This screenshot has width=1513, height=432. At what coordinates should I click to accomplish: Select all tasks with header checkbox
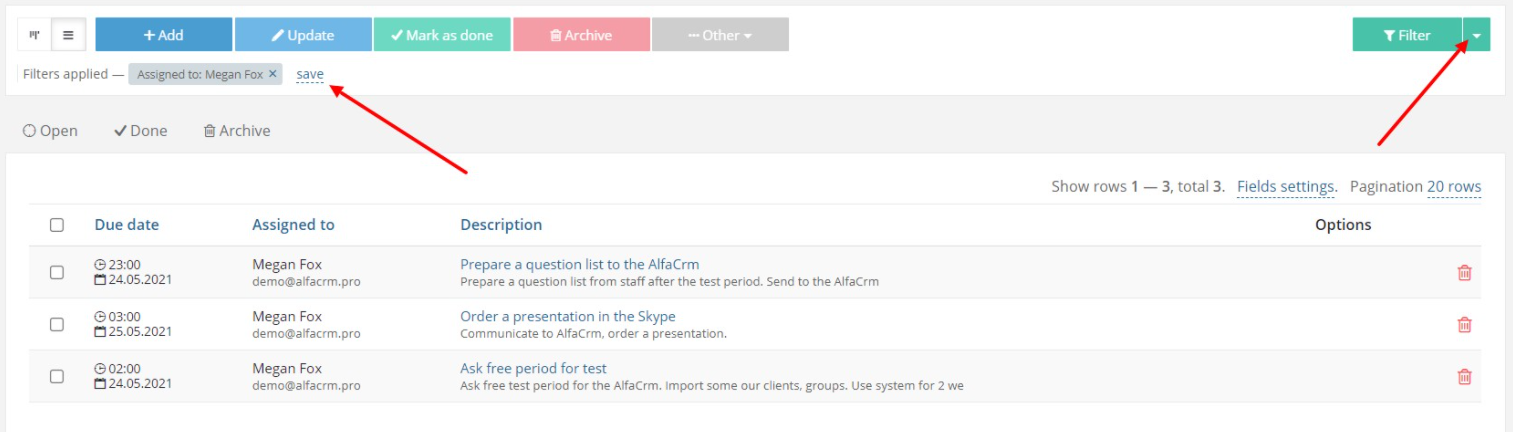pyautogui.click(x=57, y=225)
